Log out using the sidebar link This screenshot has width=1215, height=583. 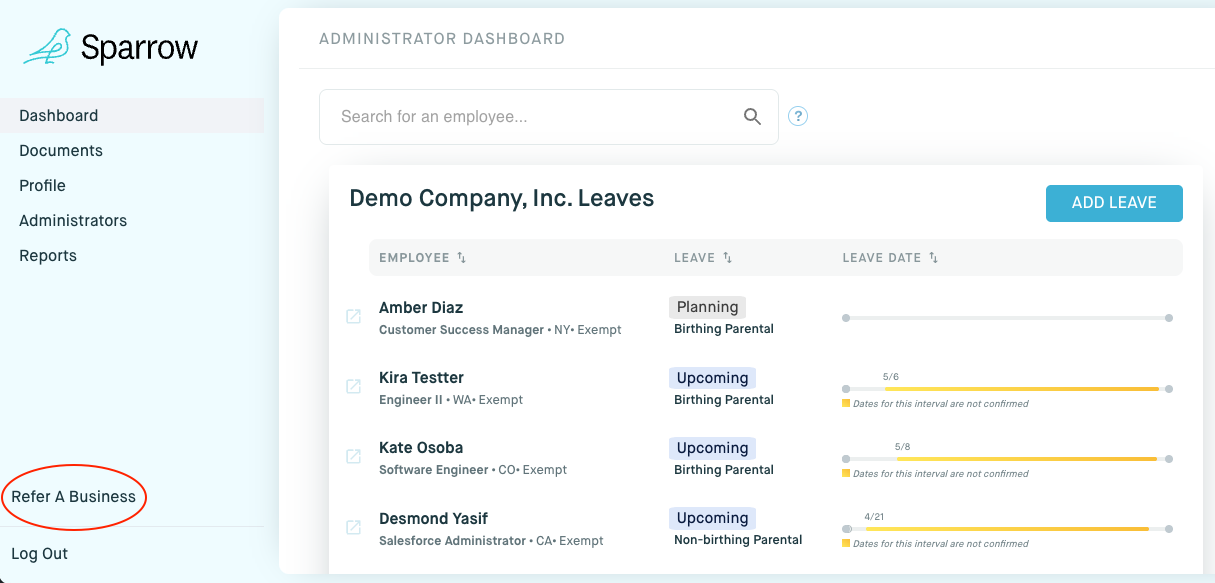(x=40, y=554)
